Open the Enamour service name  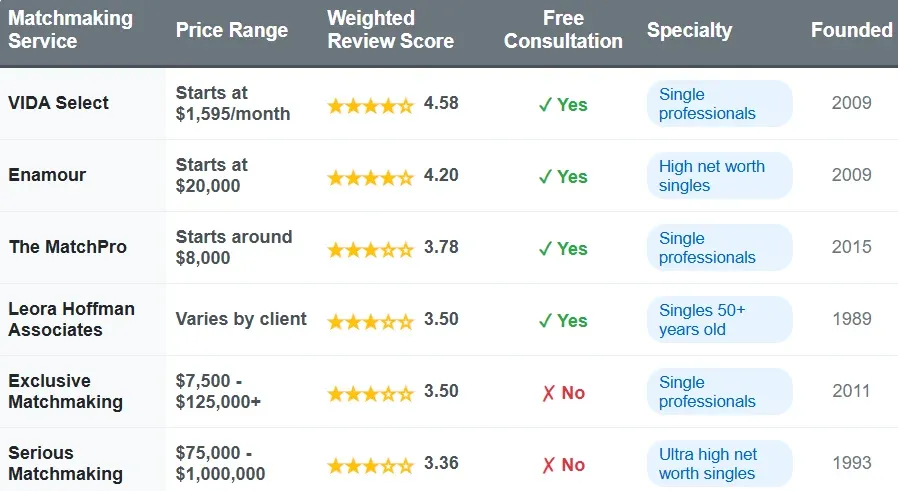click(x=47, y=175)
